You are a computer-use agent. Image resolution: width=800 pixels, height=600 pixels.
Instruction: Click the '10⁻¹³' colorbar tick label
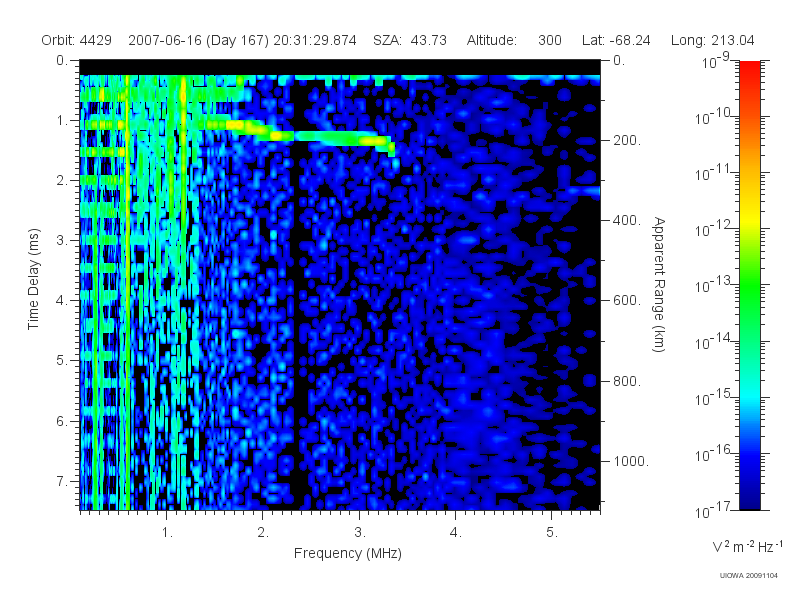pyautogui.click(x=715, y=285)
